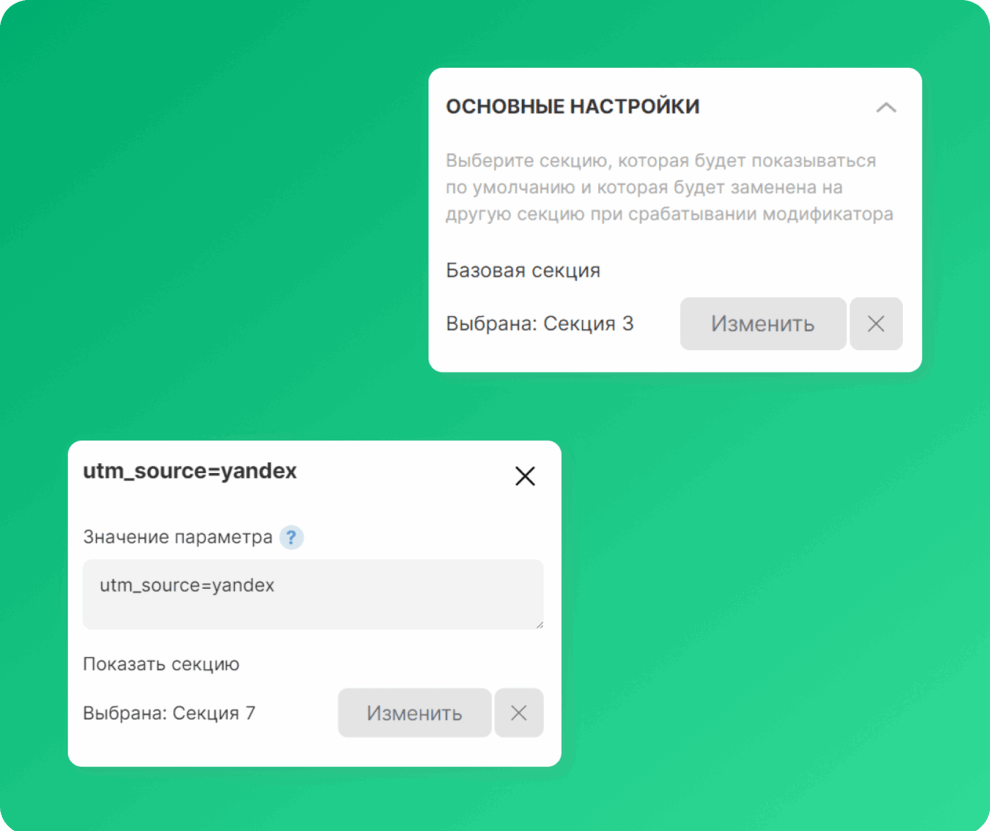Screen dimensions: 990x831
Task: Click the bold utm_source=yandex card title
Action: coord(190,471)
